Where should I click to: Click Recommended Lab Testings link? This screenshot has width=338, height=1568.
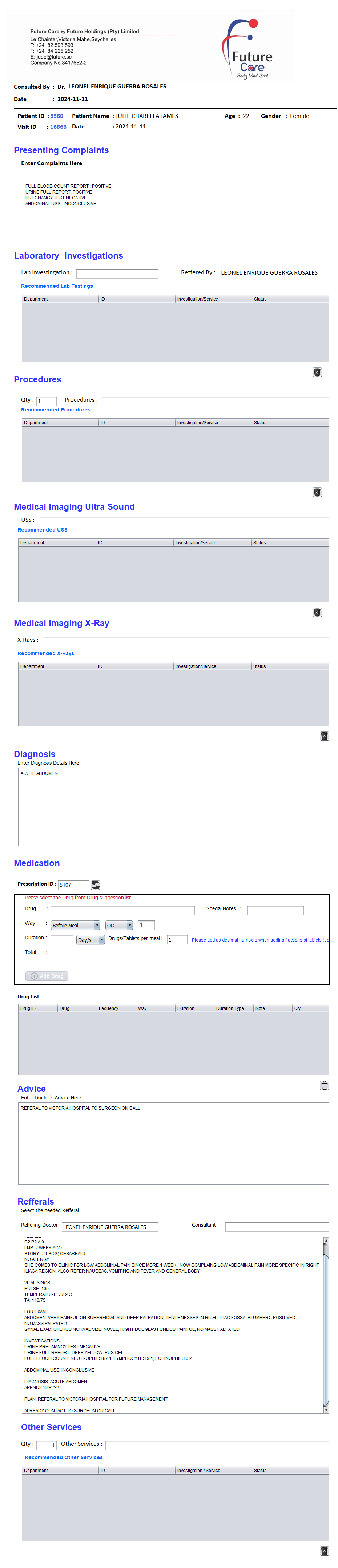coord(57,286)
